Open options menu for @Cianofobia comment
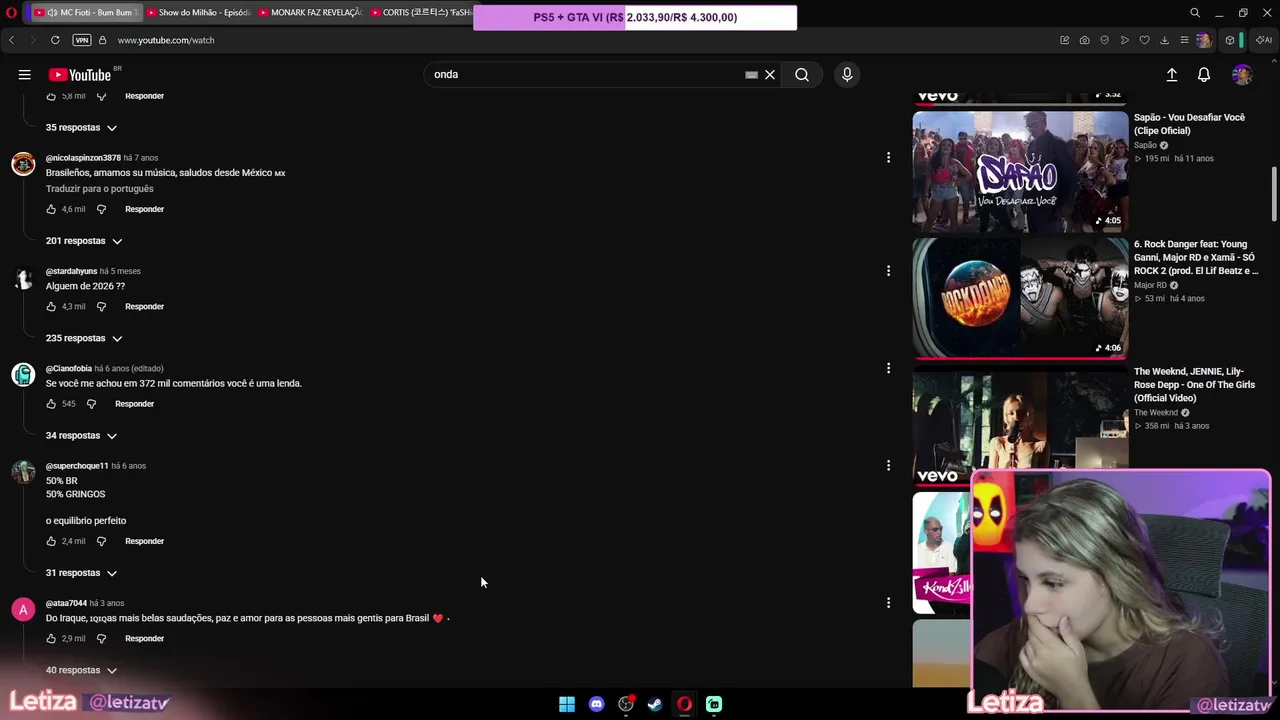The image size is (1280, 720). click(888, 368)
